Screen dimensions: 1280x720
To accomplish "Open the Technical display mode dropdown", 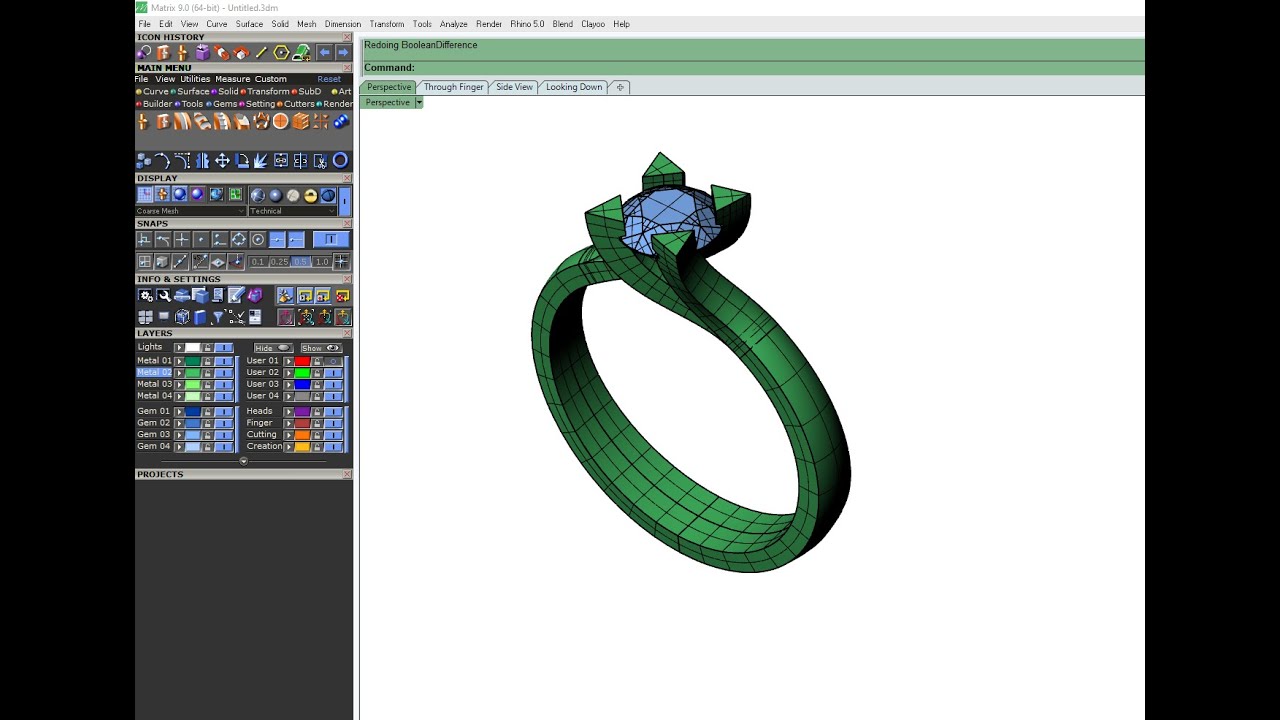I will pyautogui.click(x=292, y=211).
